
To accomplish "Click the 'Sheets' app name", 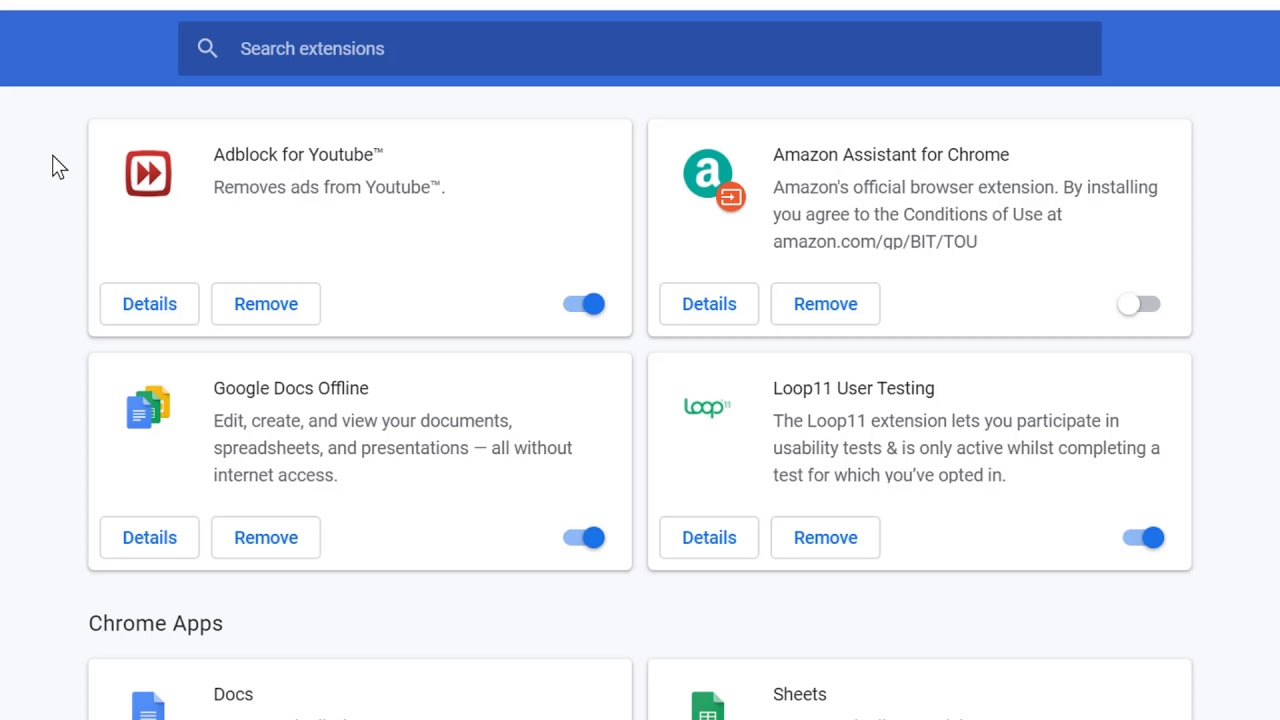I will (x=800, y=694).
